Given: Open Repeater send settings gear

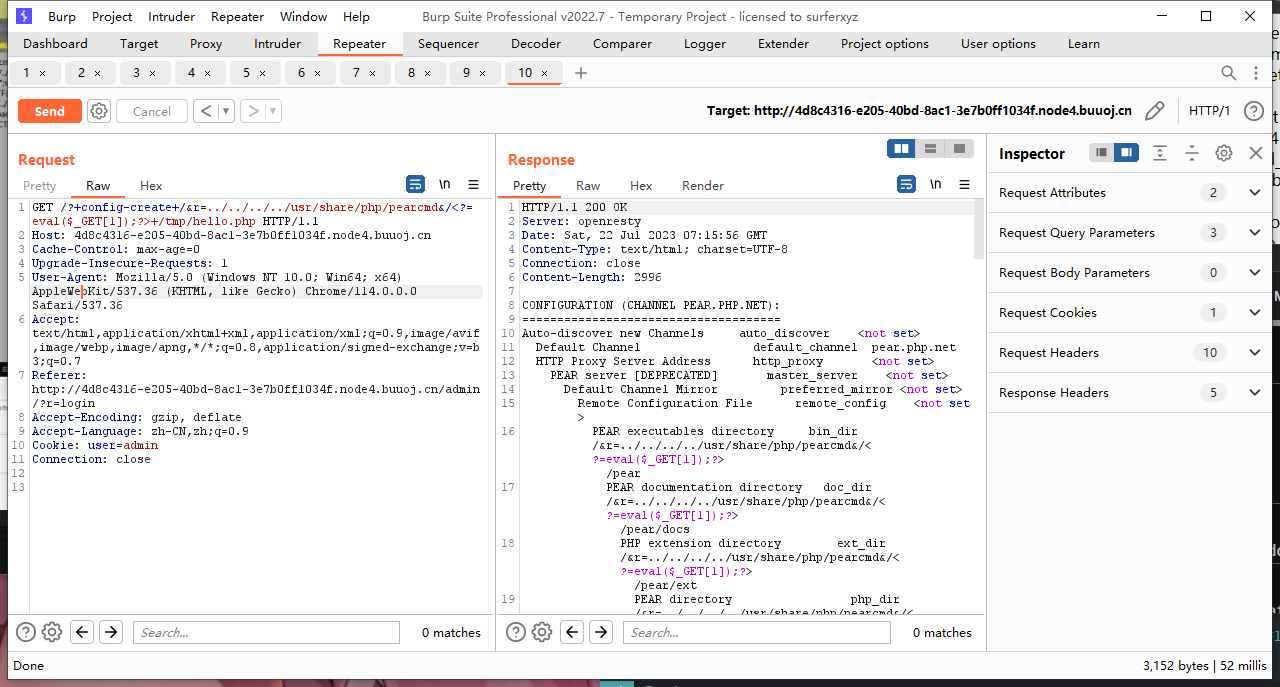Looking at the screenshot, I should [x=99, y=111].
